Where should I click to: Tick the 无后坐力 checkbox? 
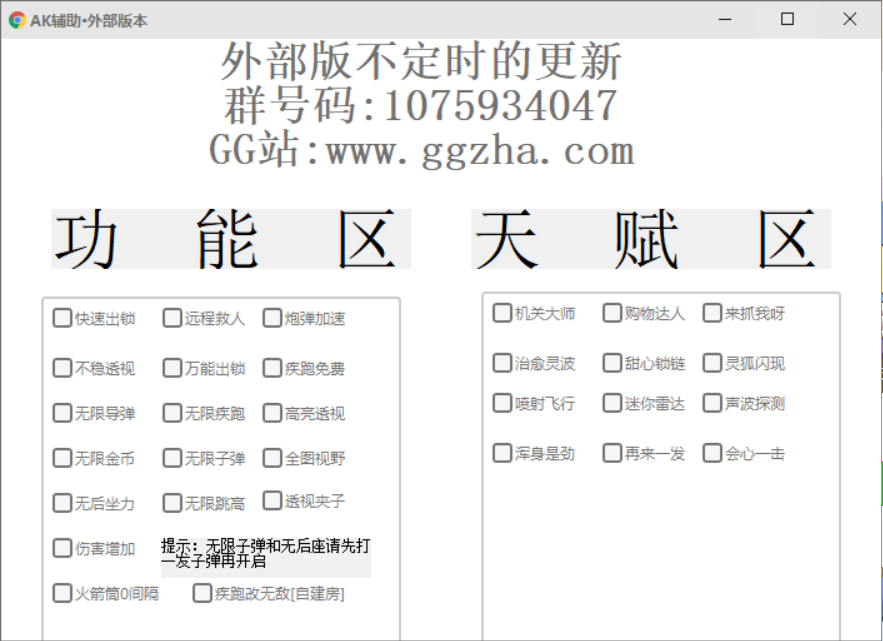[63, 503]
